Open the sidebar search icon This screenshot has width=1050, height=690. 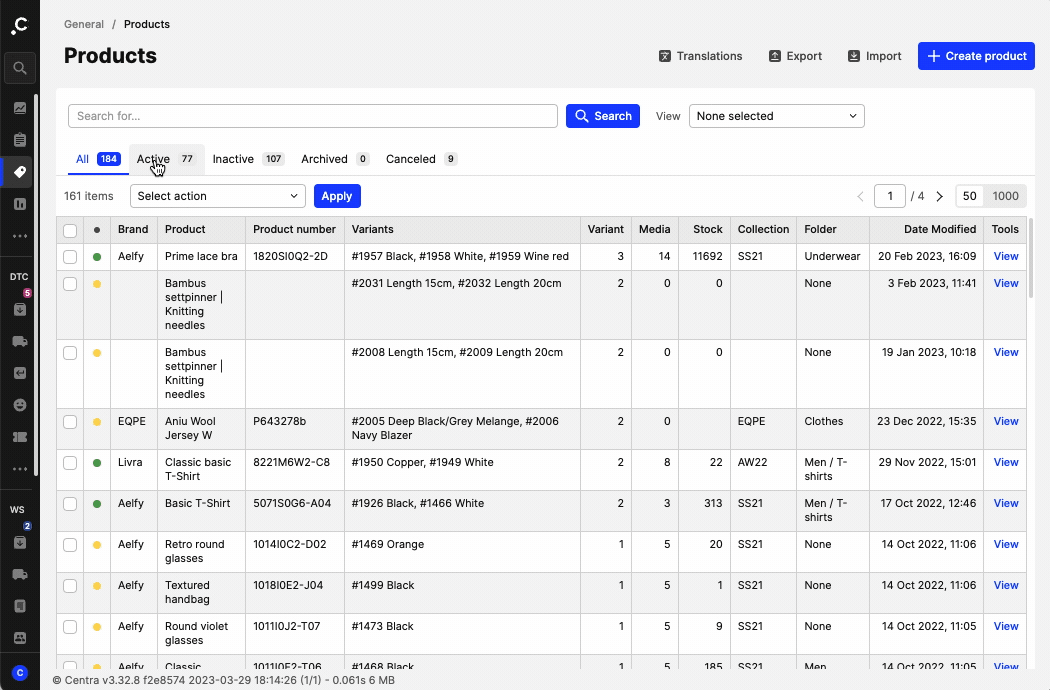pos(19,69)
